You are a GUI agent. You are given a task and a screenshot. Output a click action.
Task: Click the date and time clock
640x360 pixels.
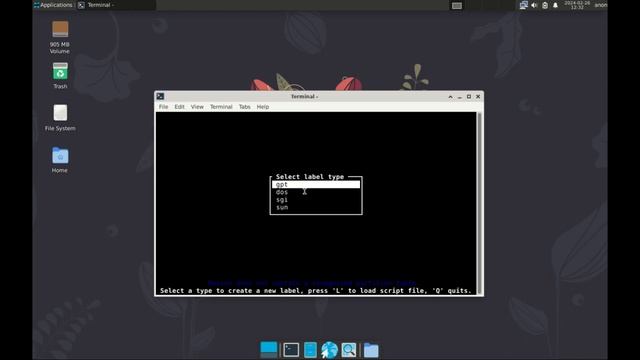(577, 5)
